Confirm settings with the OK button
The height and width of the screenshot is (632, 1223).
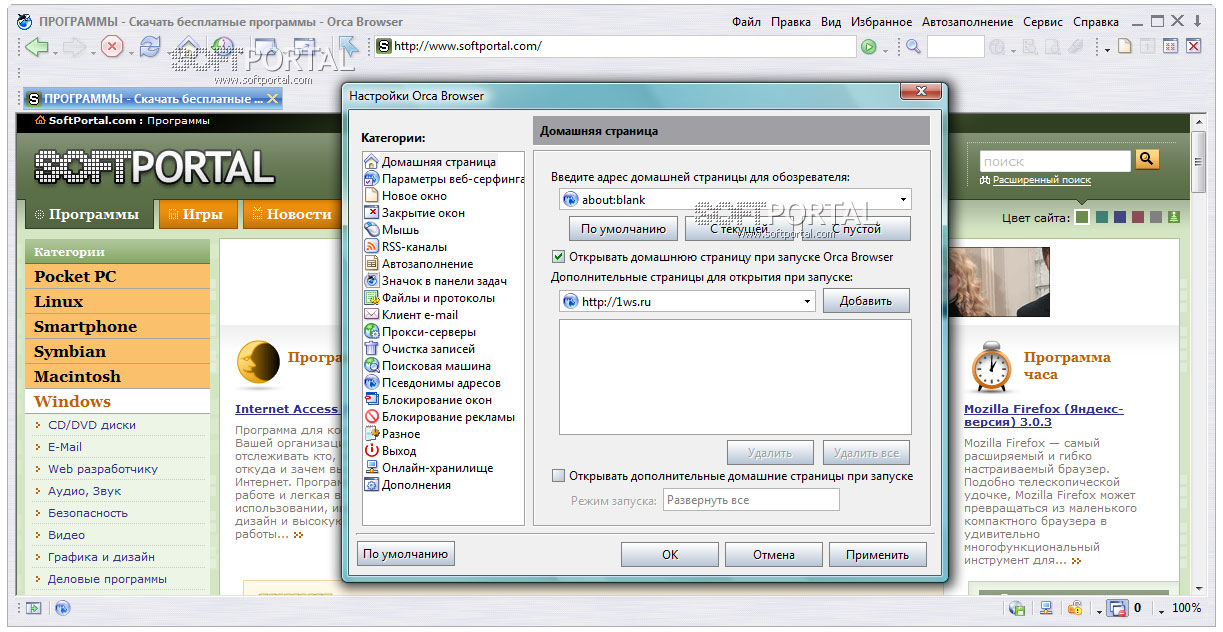click(x=670, y=555)
